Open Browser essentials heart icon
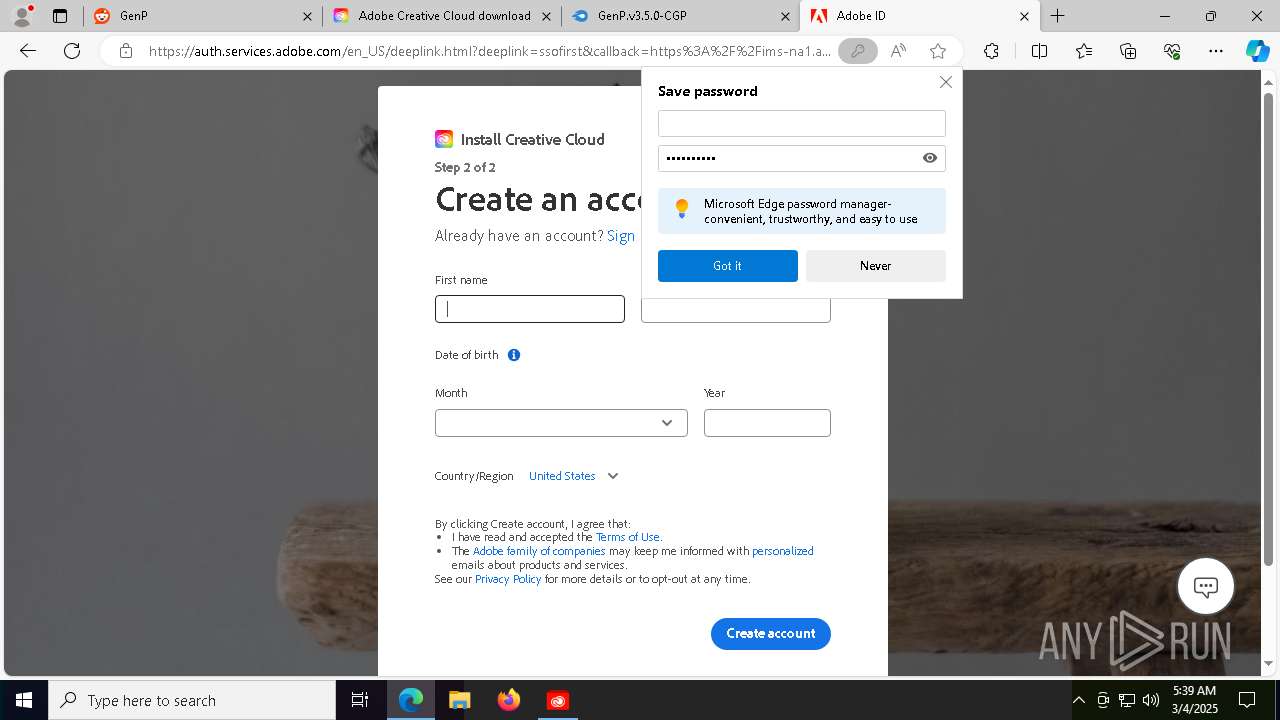 pyautogui.click(x=1172, y=51)
